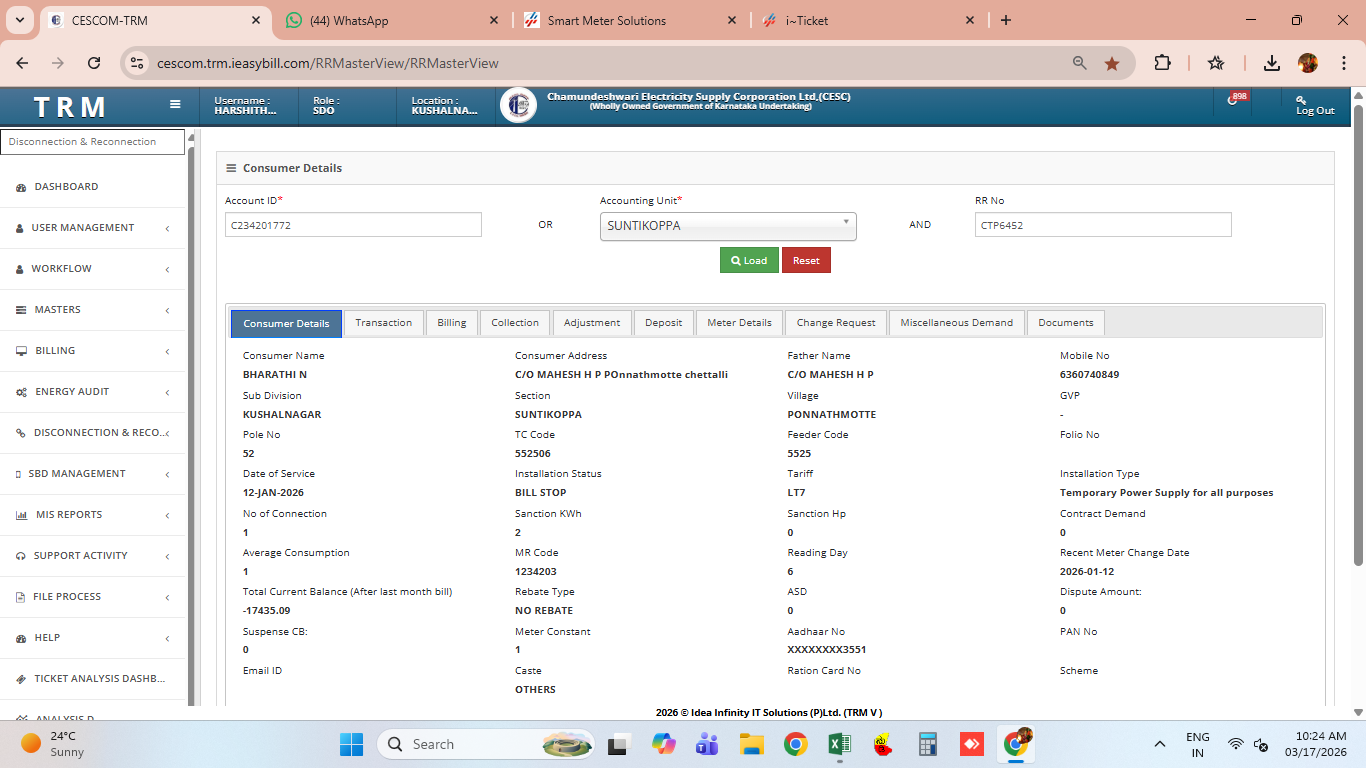Click the browser address bar URL
Screen dimensions: 1366x768
(x=328, y=63)
